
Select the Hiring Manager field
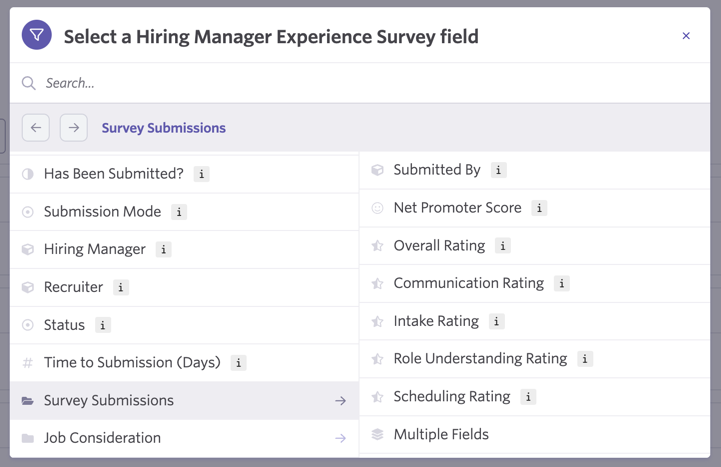point(184,250)
